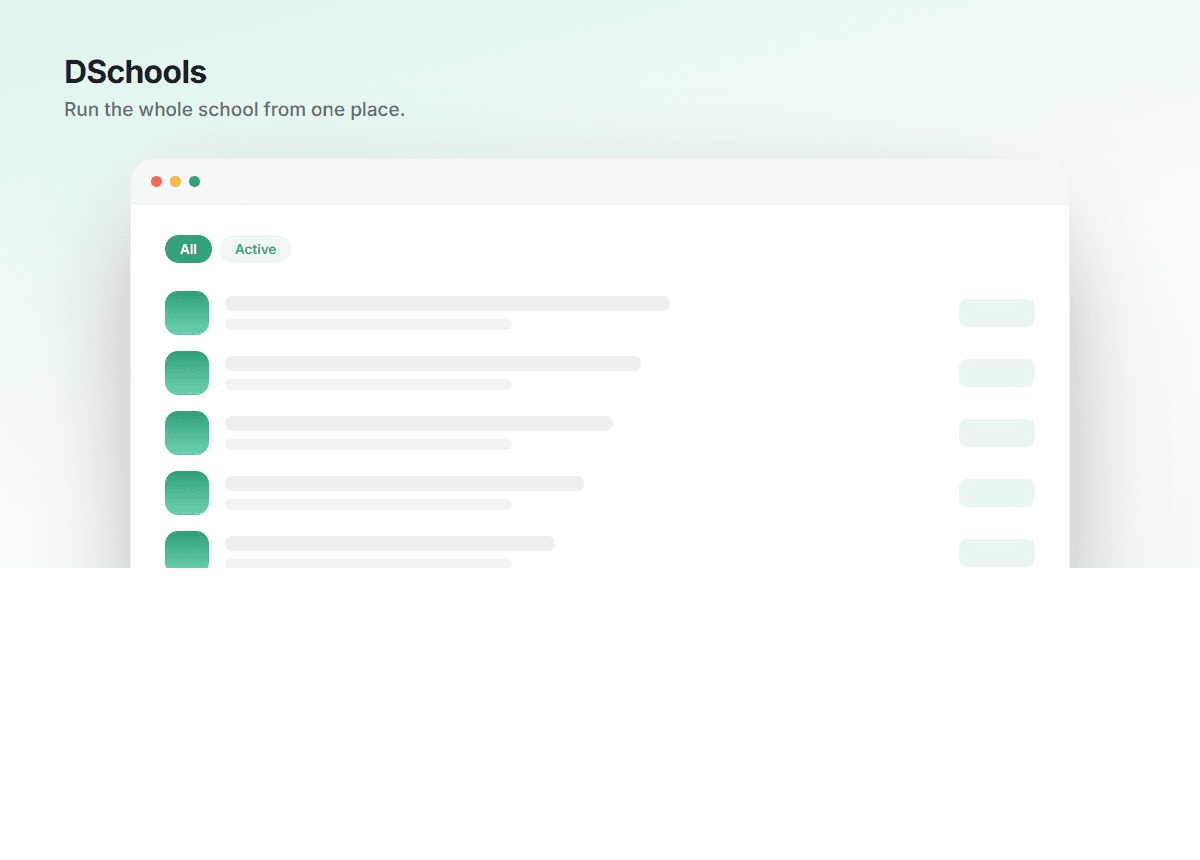Click the fourth list row's title bar

404,483
